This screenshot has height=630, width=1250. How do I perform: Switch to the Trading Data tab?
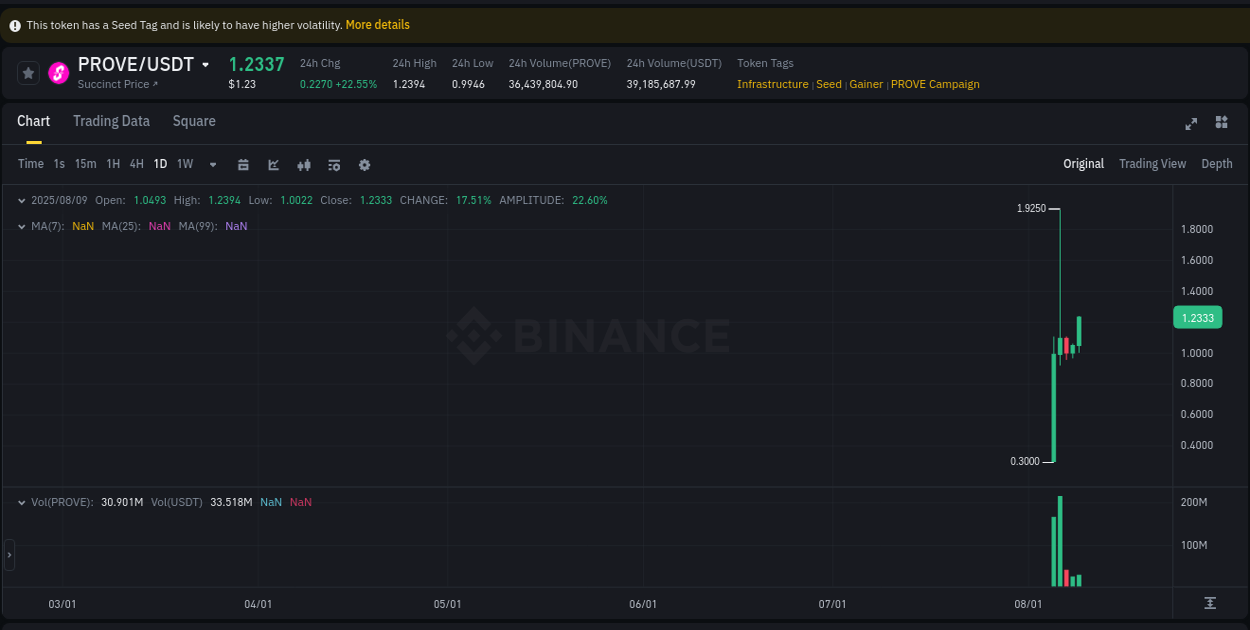pyautogui.click(x=111, y=121)
